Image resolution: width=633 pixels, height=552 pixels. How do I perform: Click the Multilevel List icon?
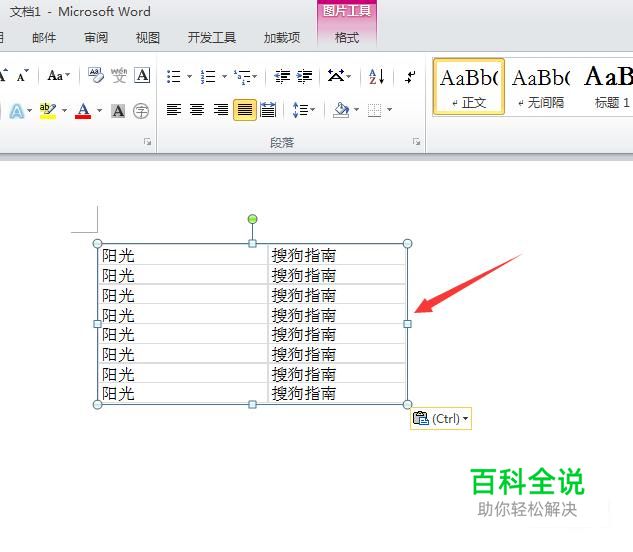(245, 76)
